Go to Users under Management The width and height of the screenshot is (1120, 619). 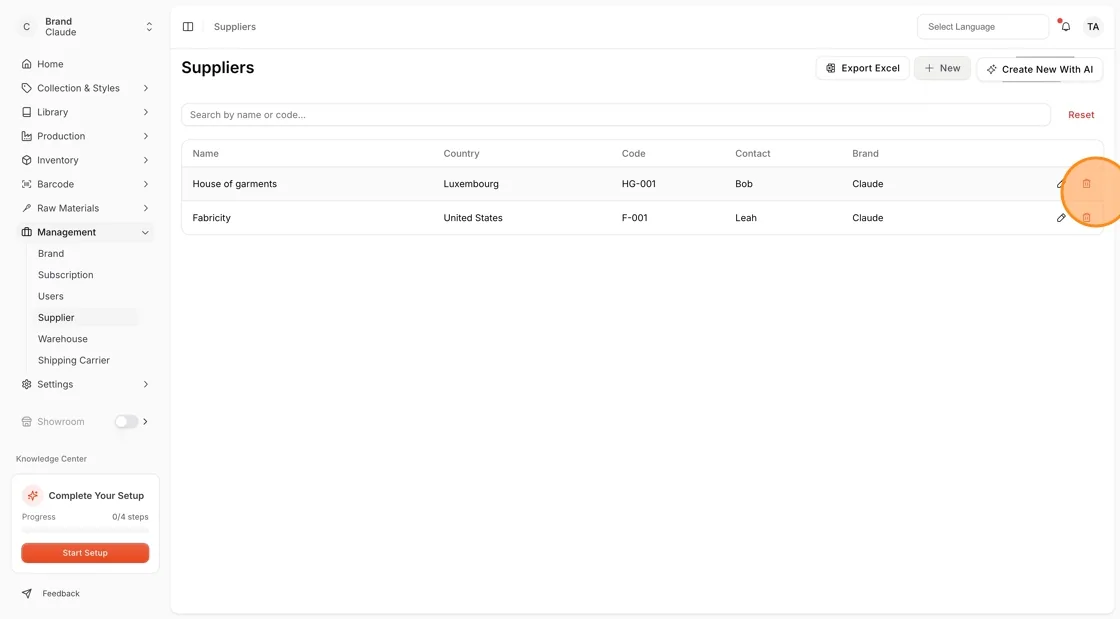pos(51,296)
